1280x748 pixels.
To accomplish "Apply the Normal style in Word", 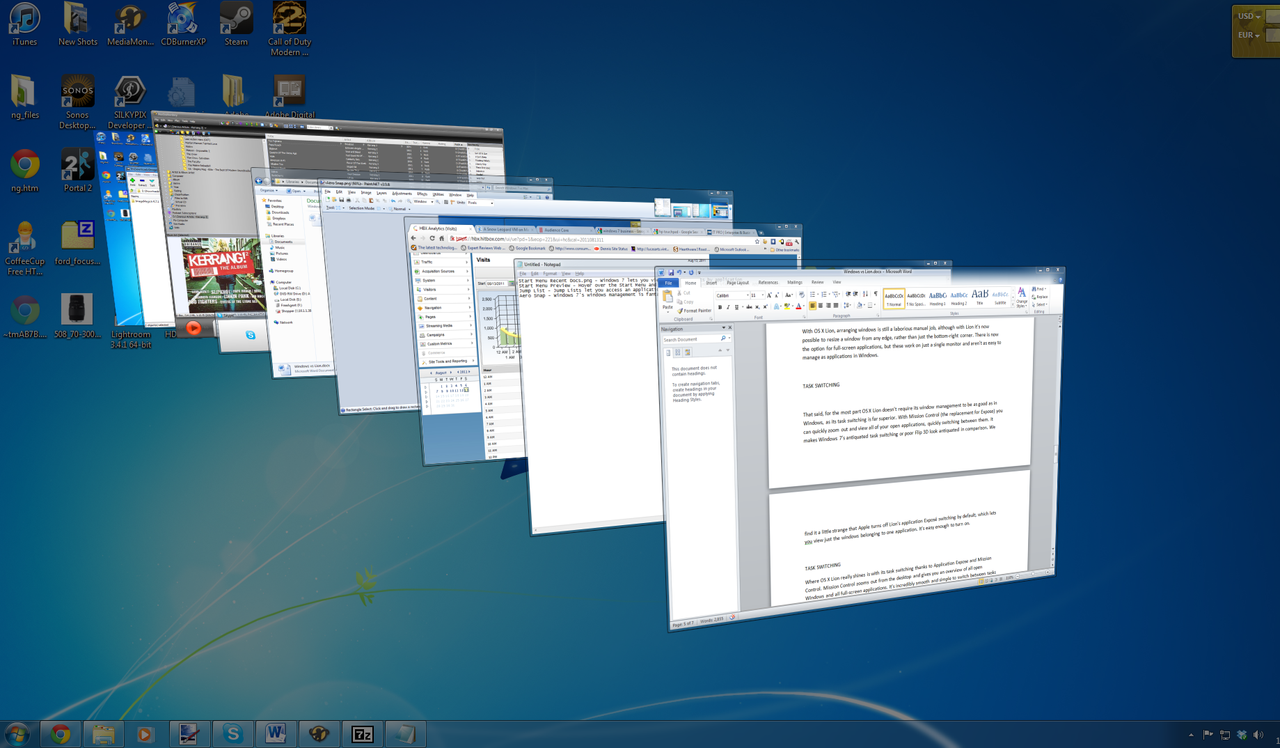I will [x=894, y=299].
